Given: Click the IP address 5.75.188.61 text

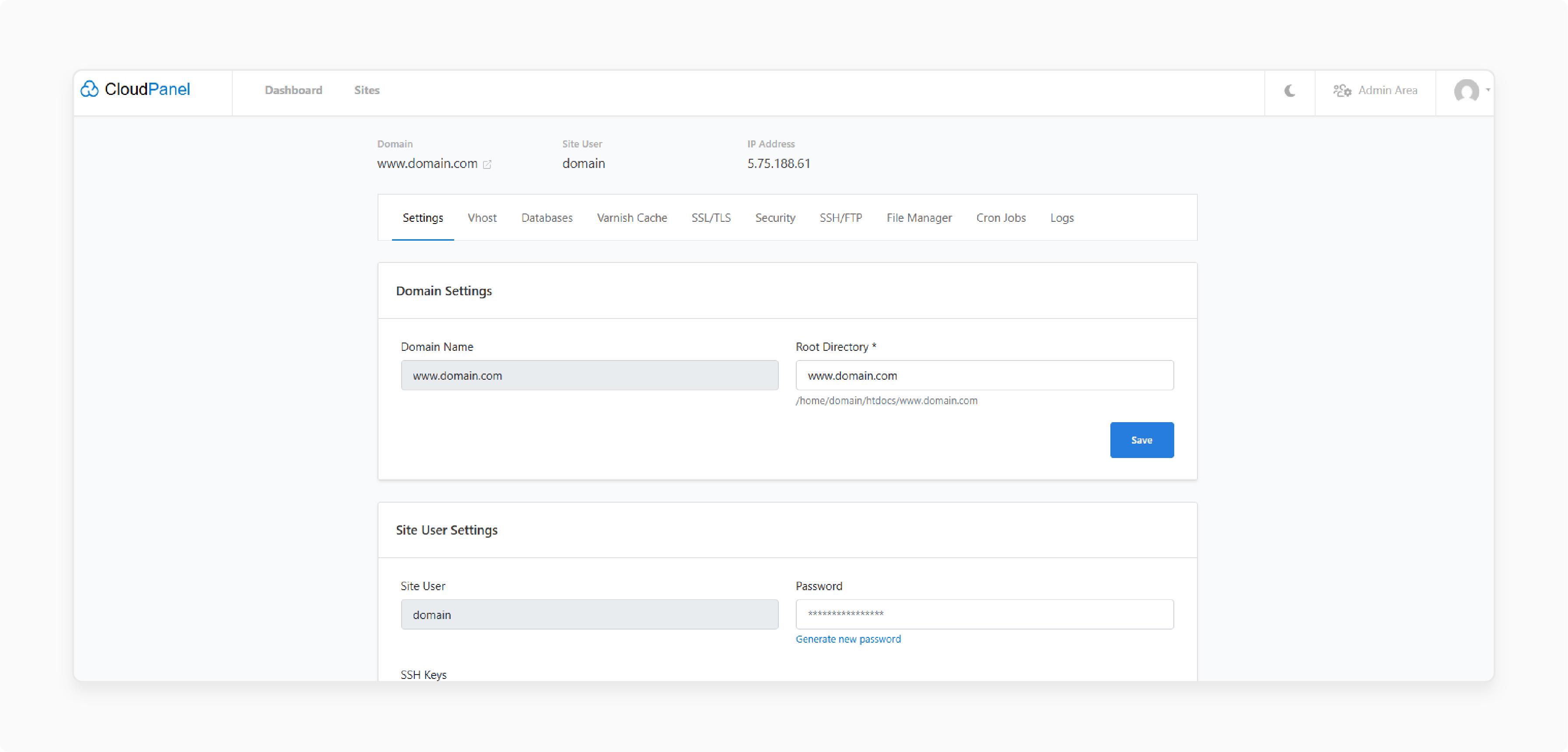Looking at the screenshot, I should click(x=778, y=164).
